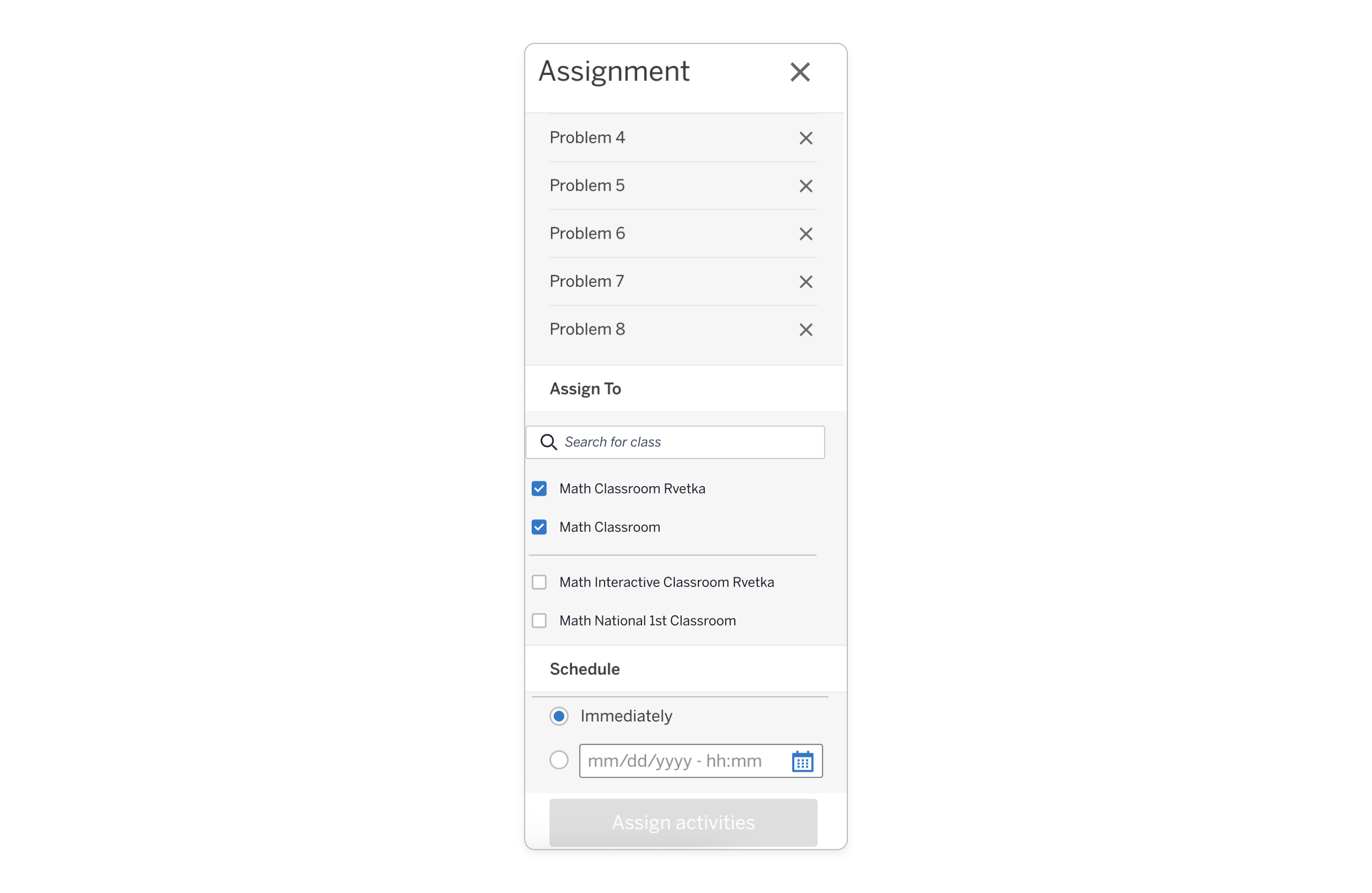Image resolution: width=1372 pixels, height=893 pixels.
Task: Focus the Search for class field
Action: [675, 442]
